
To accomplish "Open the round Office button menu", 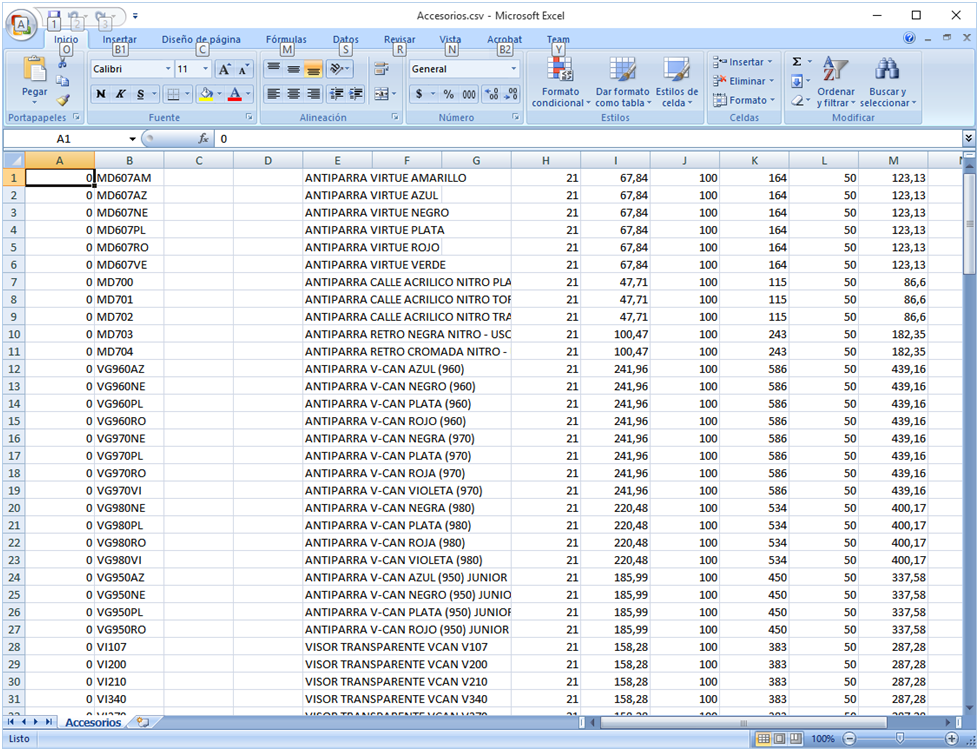I will (21, 25).
